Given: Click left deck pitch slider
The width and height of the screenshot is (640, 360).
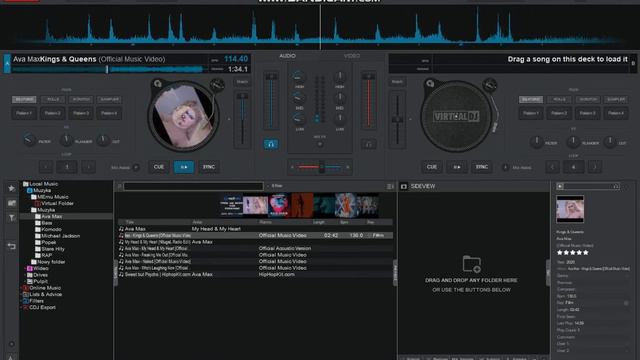Looking at the screenshot, I should pyautogui.click(x=242, y=119).
